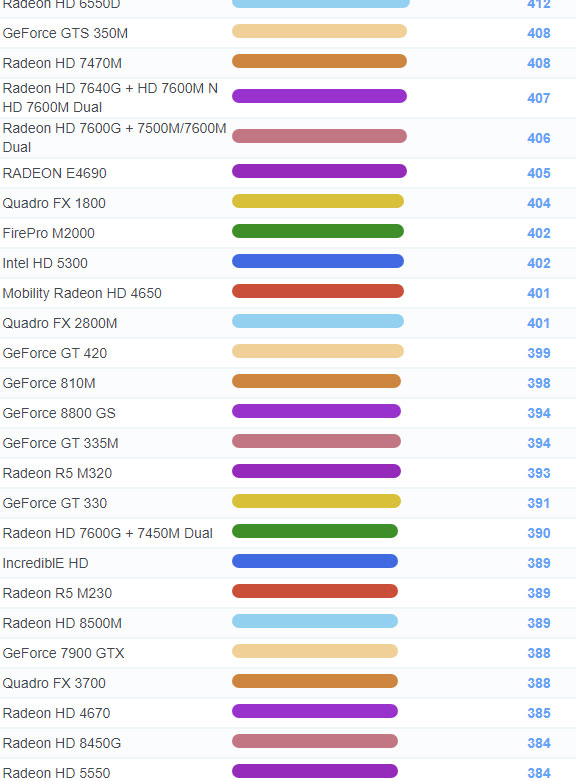Click score 398 for GeForce 810M
The height and width of the screenshot is (781, 576).
(x=539, y=383)
